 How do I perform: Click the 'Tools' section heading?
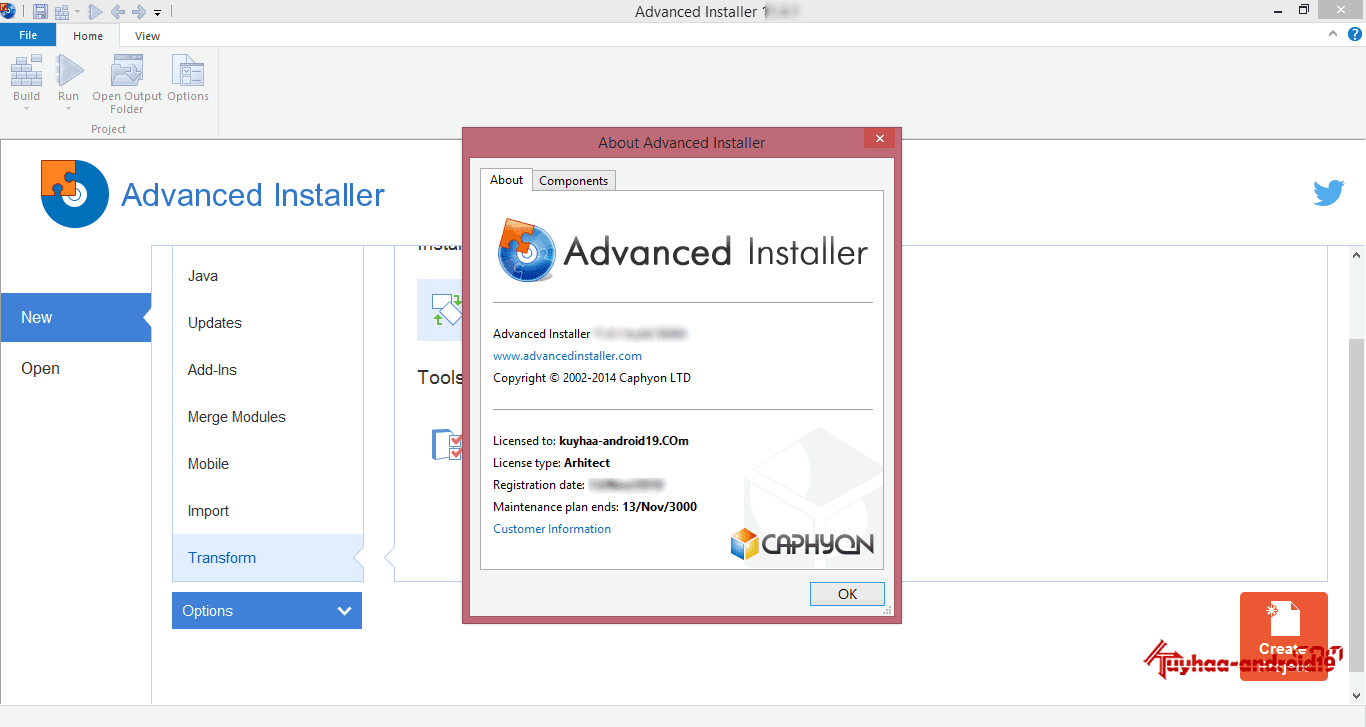pyautogui.click(x=440, y=377)
